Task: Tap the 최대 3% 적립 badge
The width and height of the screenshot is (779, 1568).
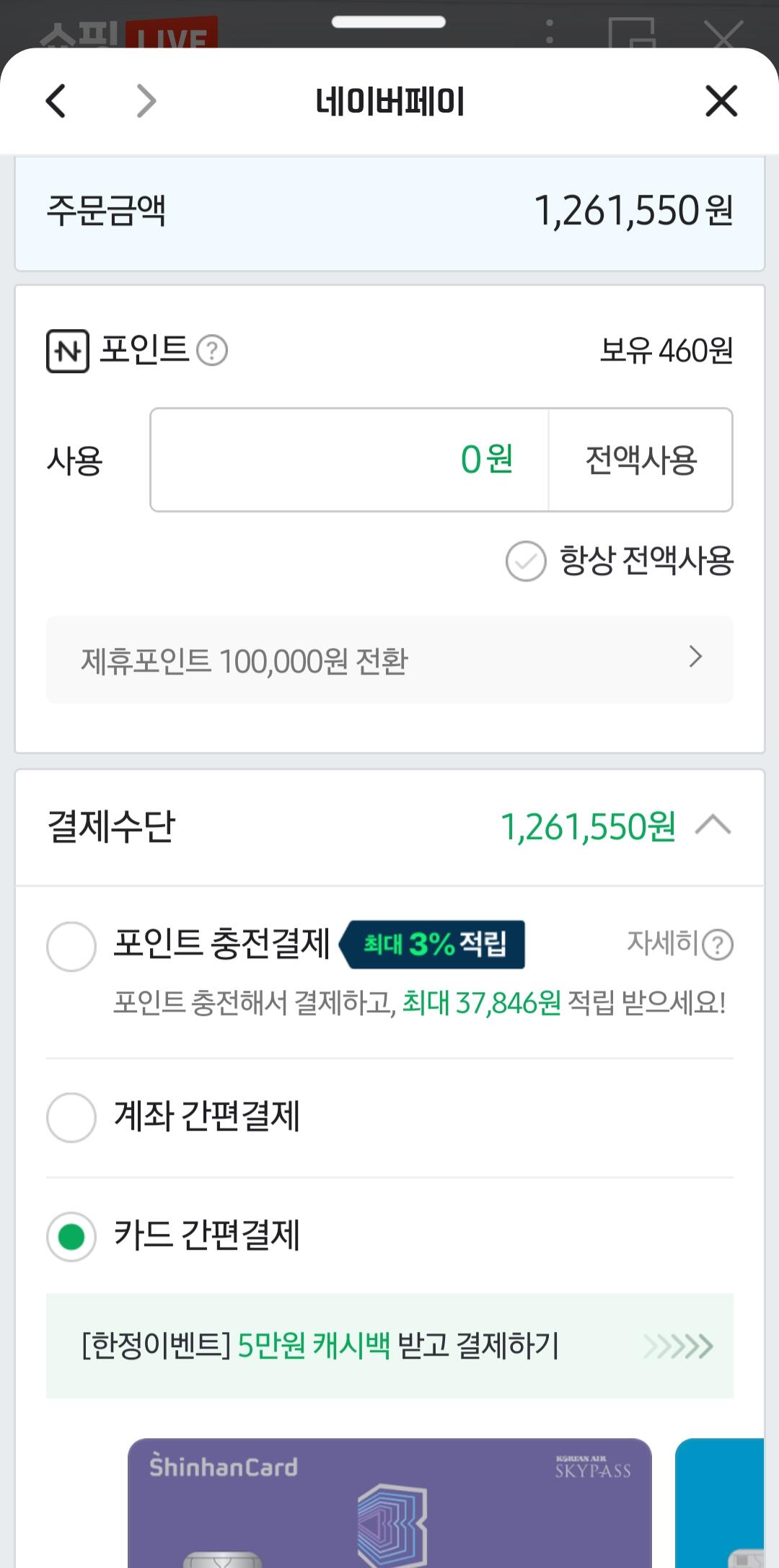Action: pyautogui.click(x=433, y=944)
